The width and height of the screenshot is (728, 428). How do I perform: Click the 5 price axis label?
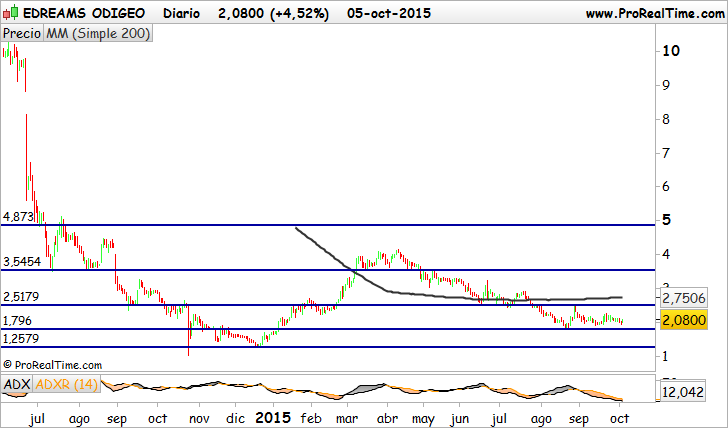pos(666,220)
